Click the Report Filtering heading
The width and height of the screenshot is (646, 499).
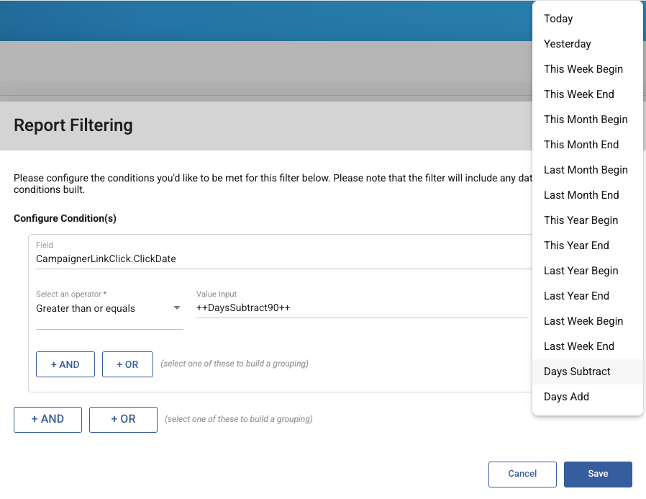[73, 125]
